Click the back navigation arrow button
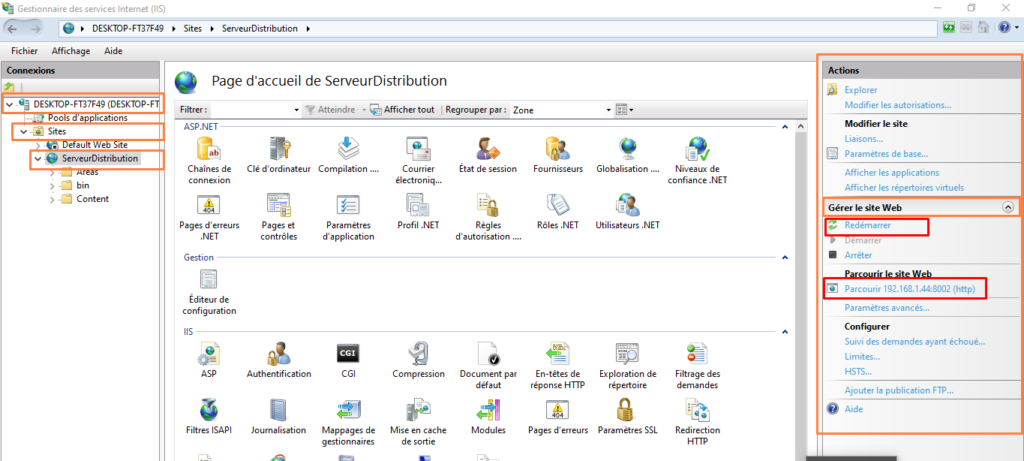The height and width of the screenshot is (461, 1024). [x=13, y=28]
